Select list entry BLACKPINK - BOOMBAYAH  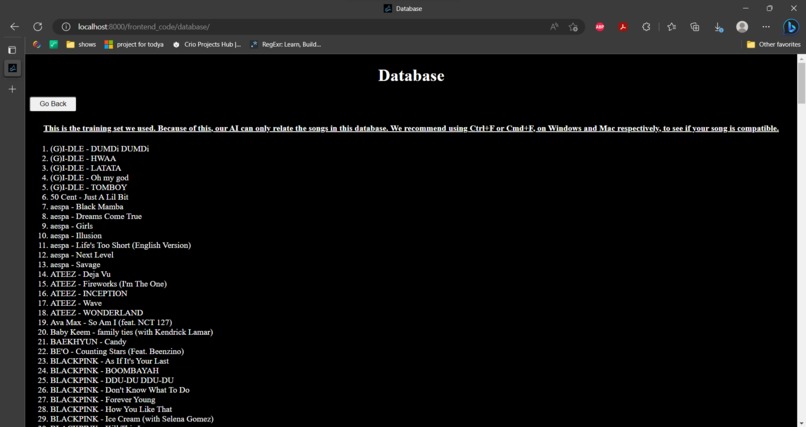(104, 371)
